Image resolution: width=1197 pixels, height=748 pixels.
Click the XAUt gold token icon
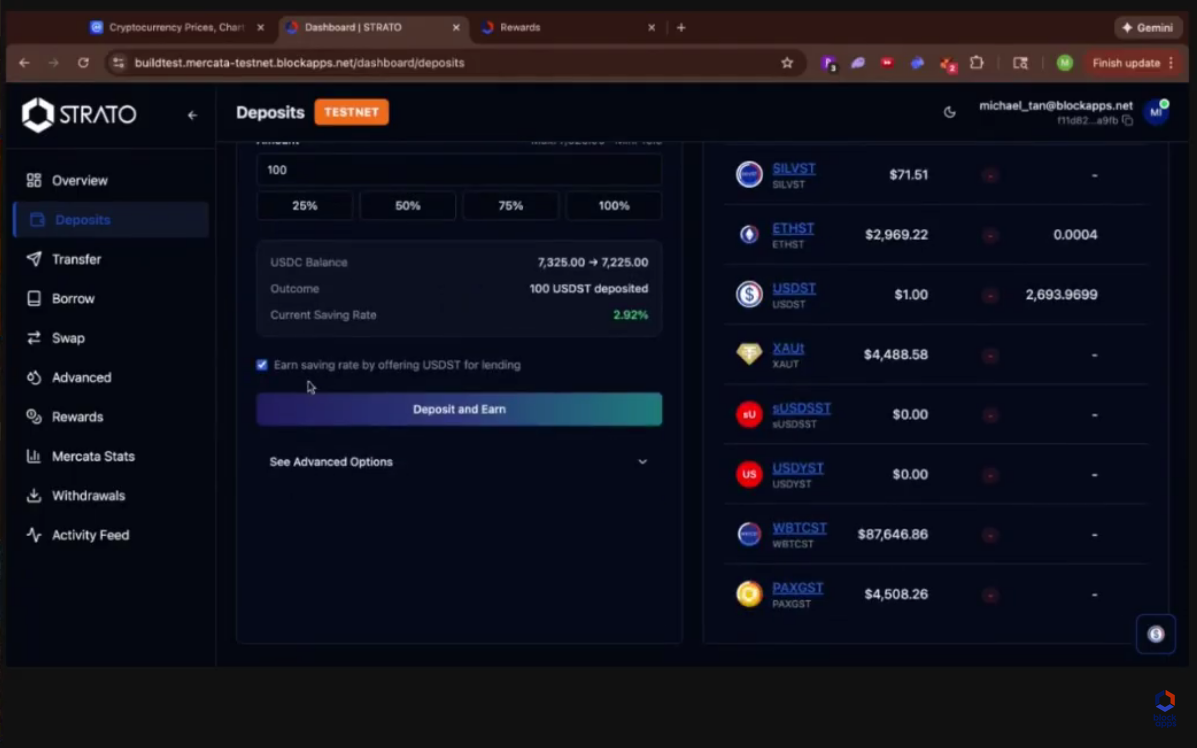[749, 354]
